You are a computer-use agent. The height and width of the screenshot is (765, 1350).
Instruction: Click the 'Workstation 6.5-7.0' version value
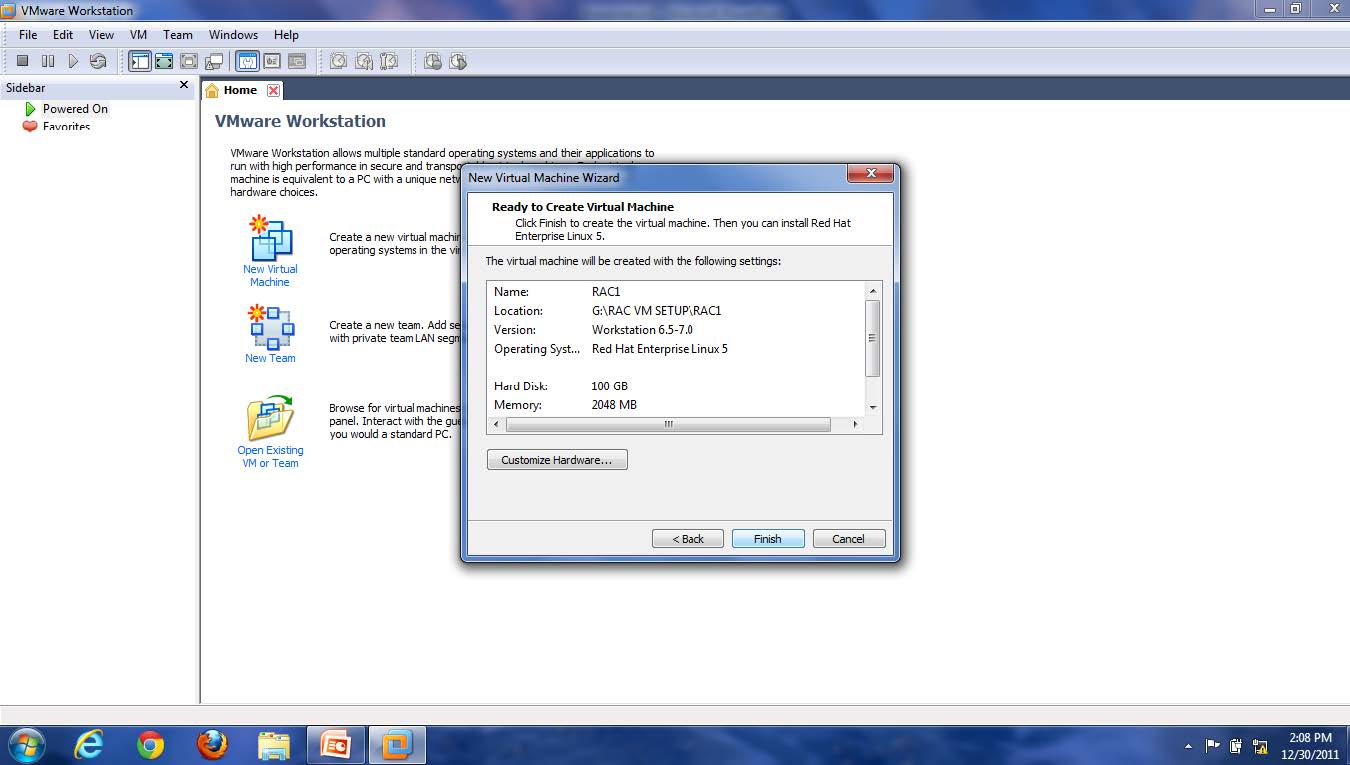pos(642,330)
